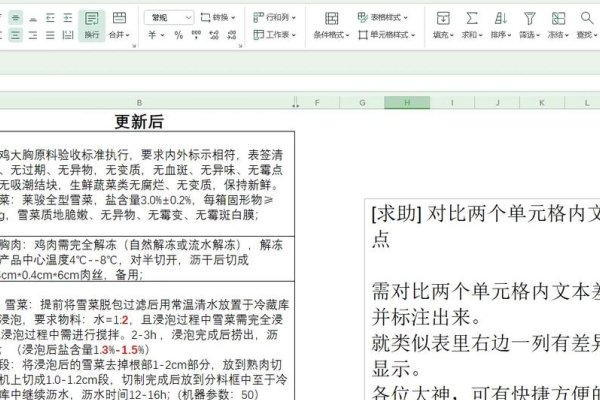Open the 行和列 rows and columns dropdown
The width and height of the screenshot is (600, 400).
(x=274, y=18)
